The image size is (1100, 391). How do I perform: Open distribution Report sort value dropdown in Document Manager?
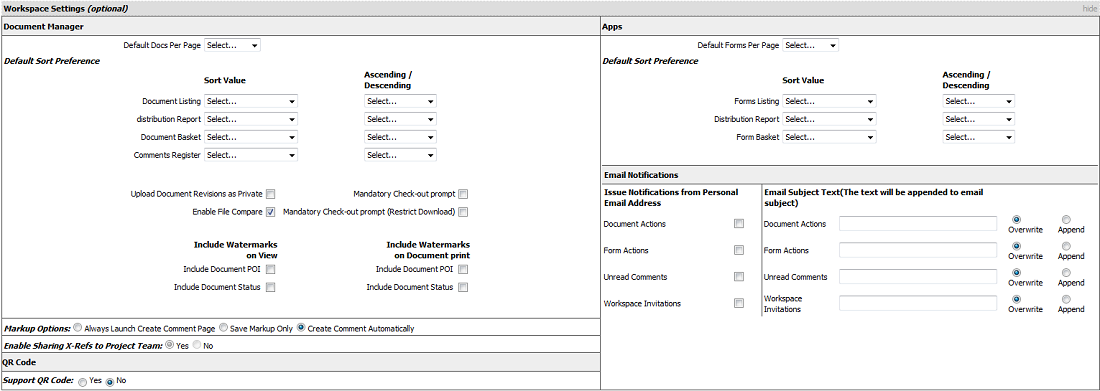[x=250, y=119]
